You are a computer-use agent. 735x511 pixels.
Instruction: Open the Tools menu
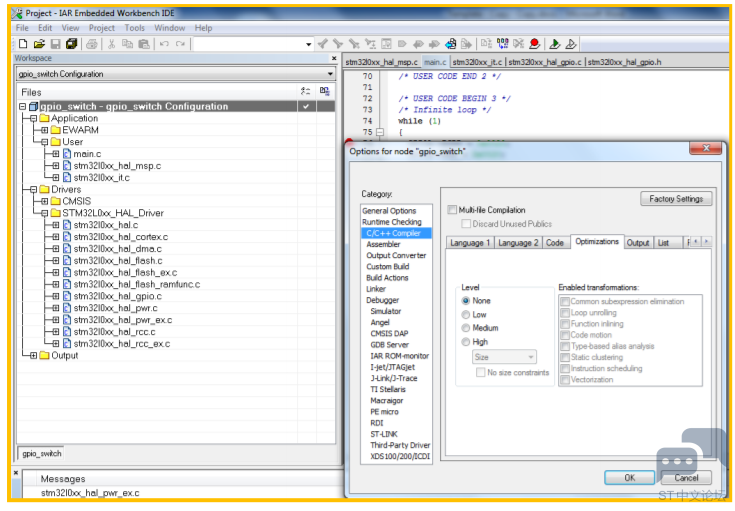(135, 28)
